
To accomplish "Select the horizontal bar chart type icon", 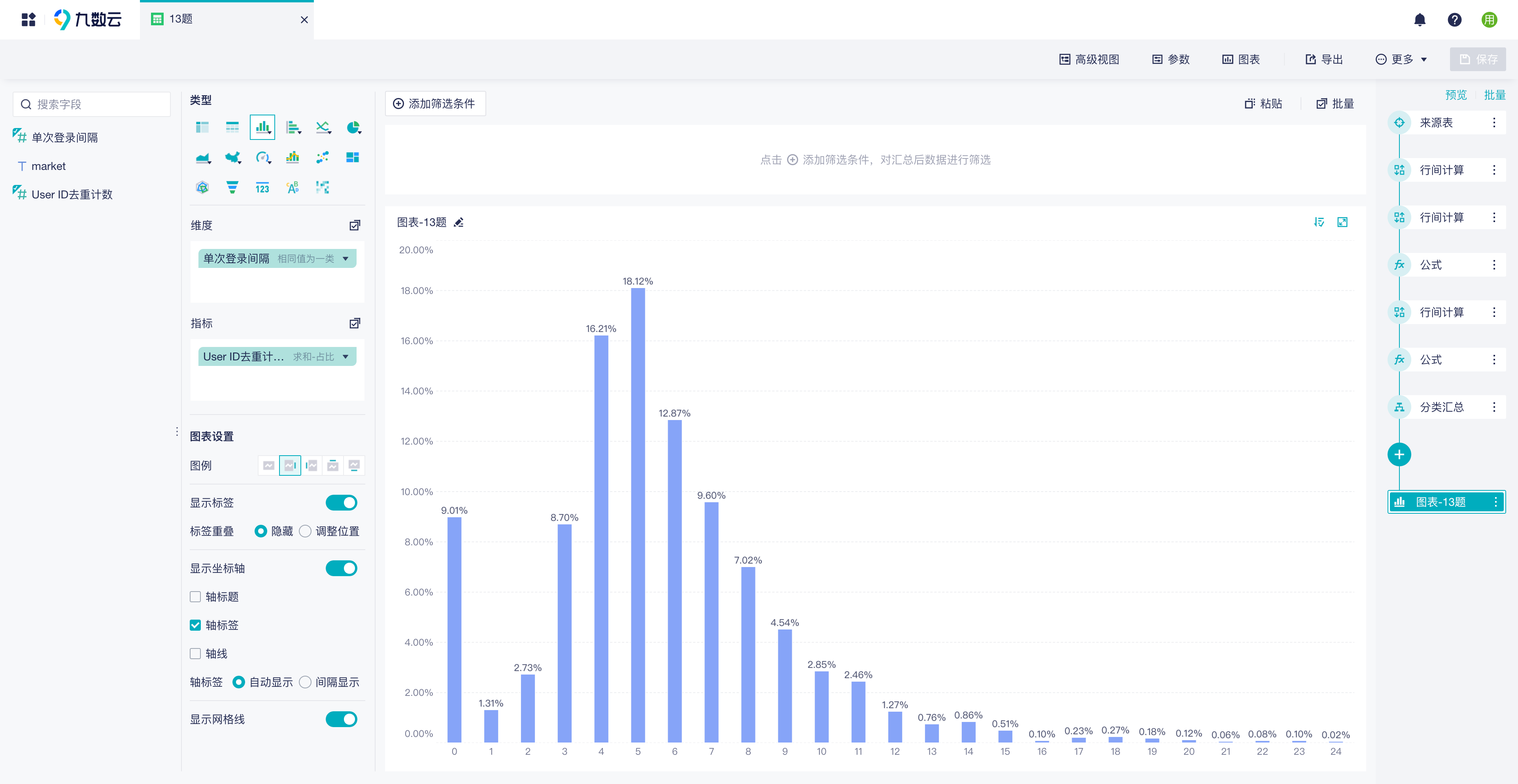I will (x=293, y=127).
